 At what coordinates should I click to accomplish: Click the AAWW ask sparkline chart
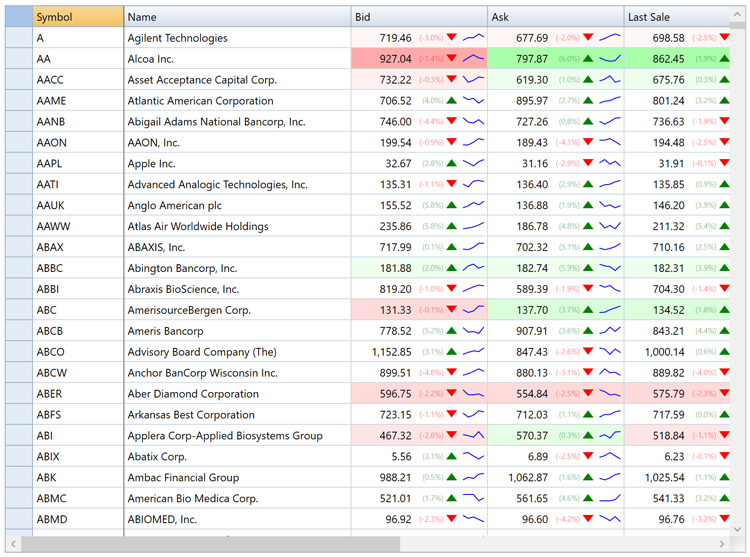610,226
